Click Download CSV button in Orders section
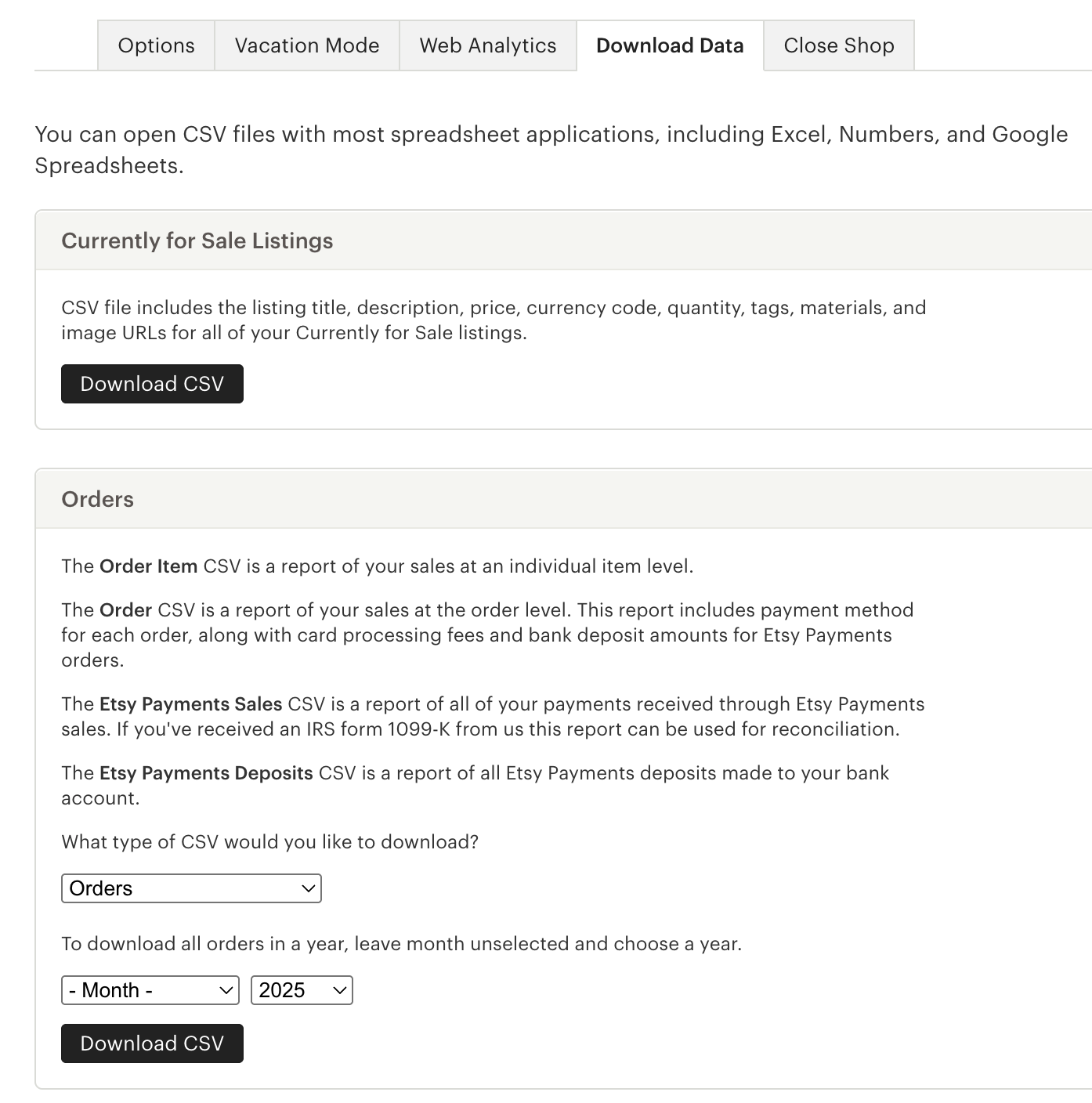 click(152, 1043)
